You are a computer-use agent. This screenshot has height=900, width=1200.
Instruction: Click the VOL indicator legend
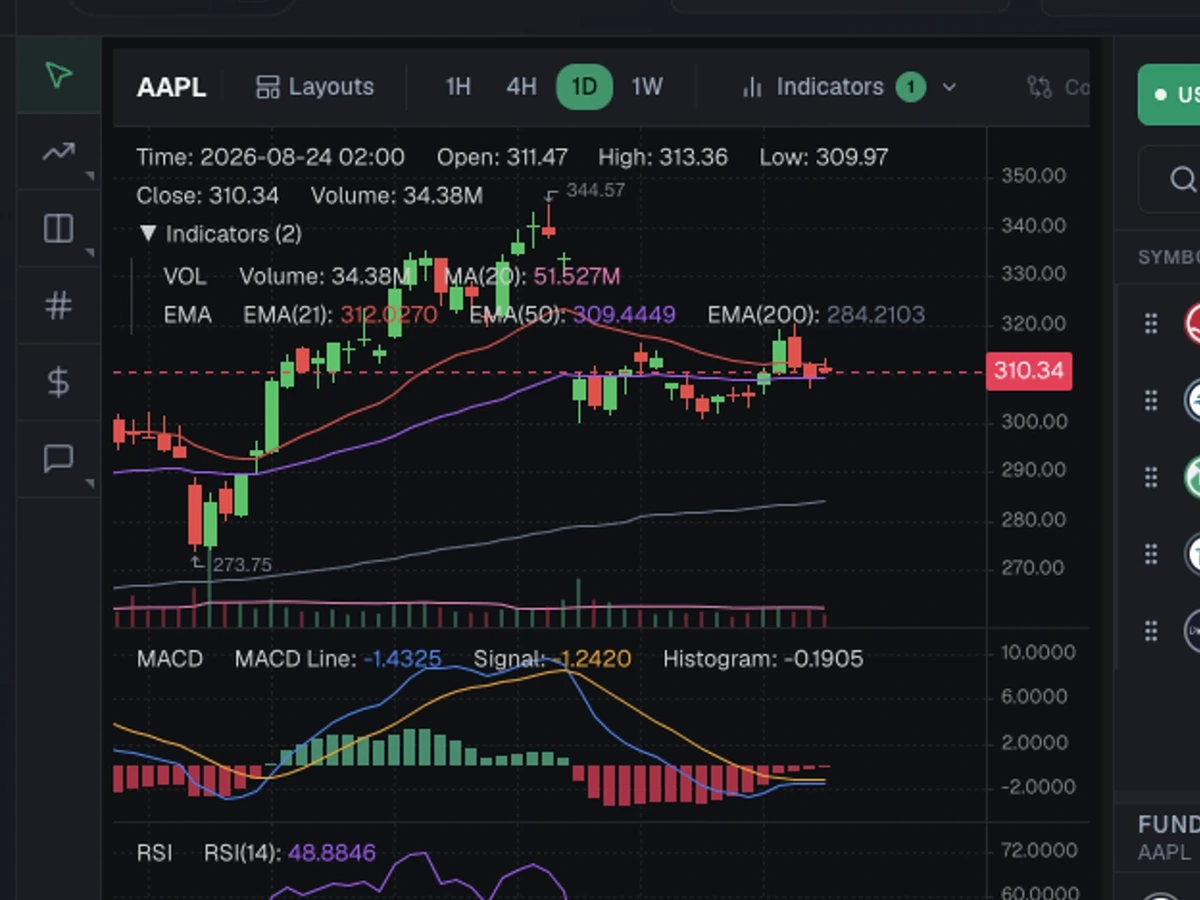point(185,277)
